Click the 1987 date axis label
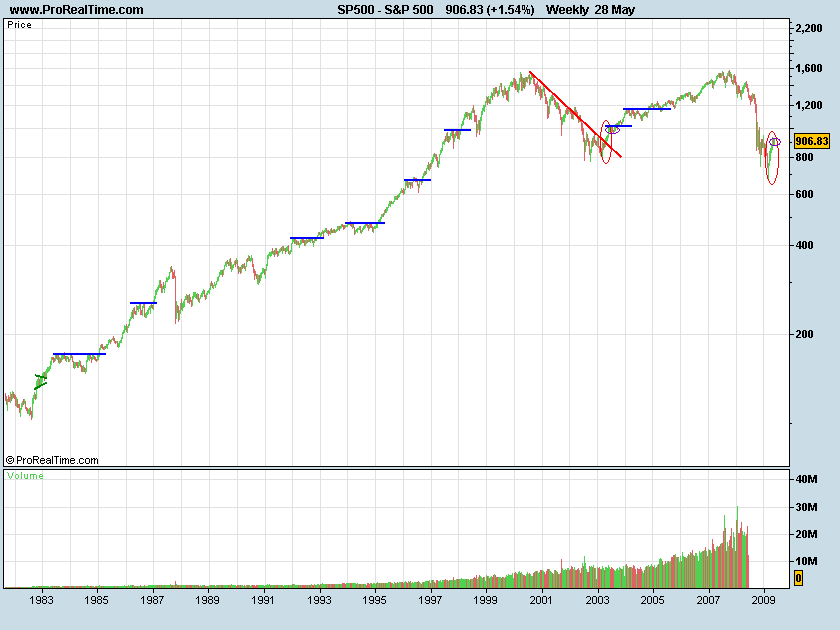The height and width of the screenshot is (630, 840). pos(152,600)
